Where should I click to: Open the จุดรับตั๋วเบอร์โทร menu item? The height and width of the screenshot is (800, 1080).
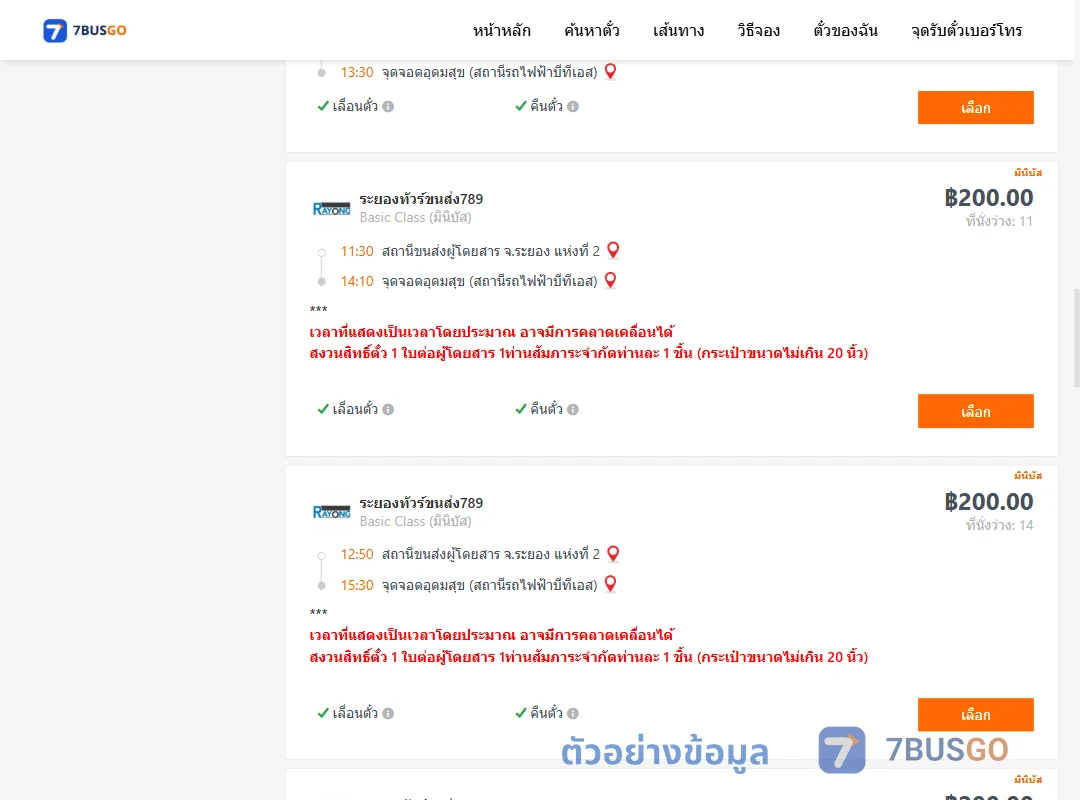[966, 30]
